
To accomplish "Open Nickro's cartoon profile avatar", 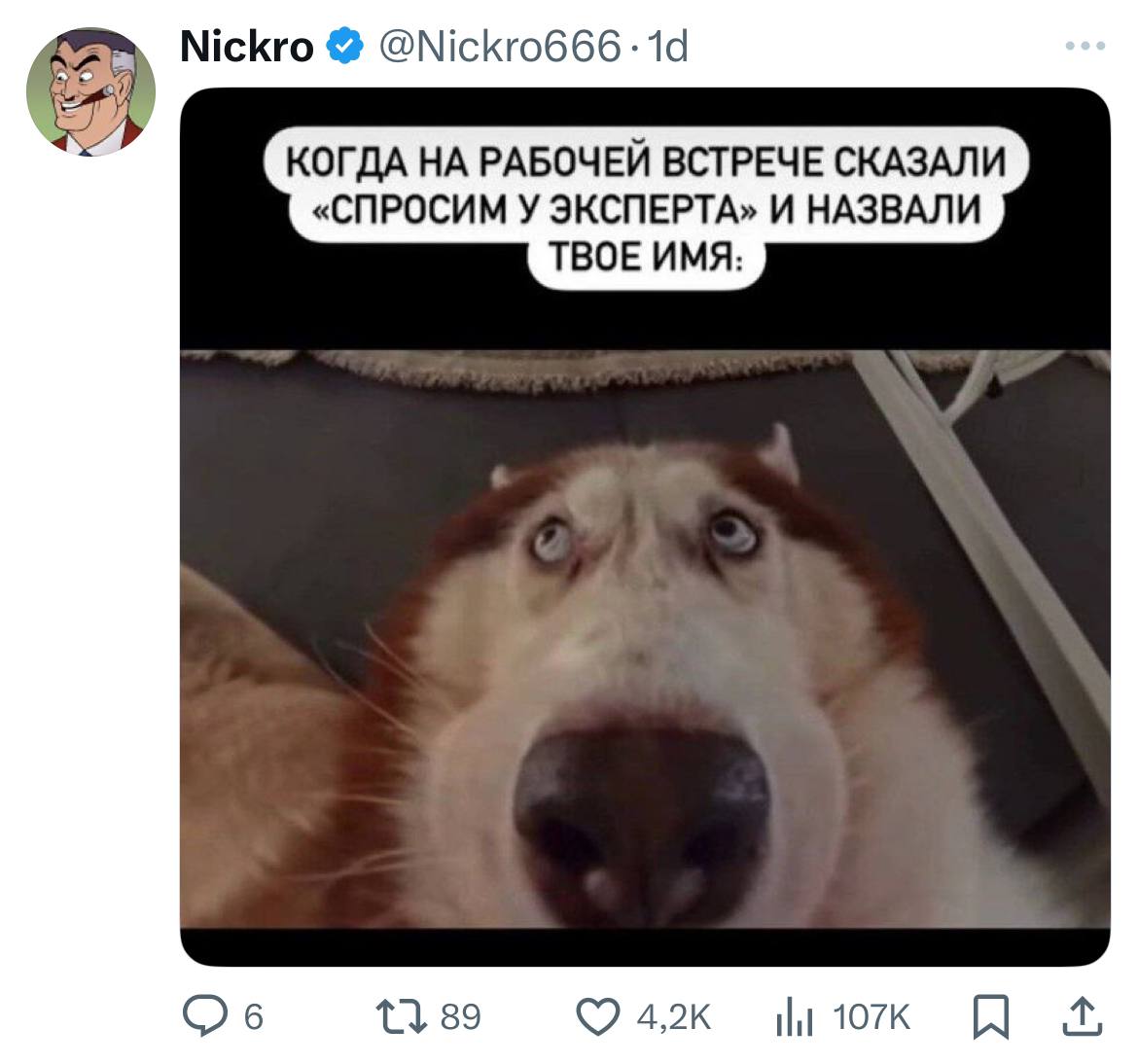I will [90, 92].
